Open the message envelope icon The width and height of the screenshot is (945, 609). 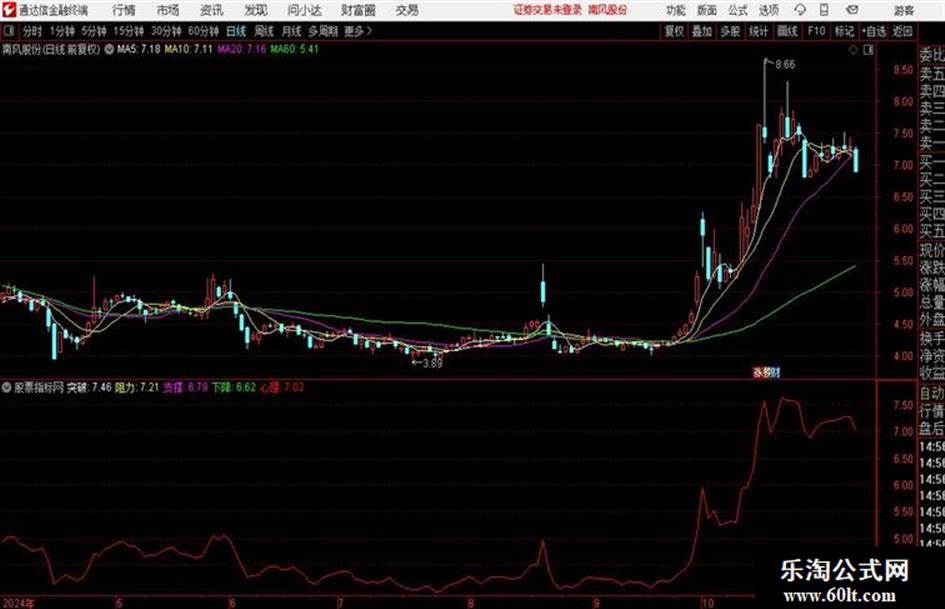click(x=852, y=10)
